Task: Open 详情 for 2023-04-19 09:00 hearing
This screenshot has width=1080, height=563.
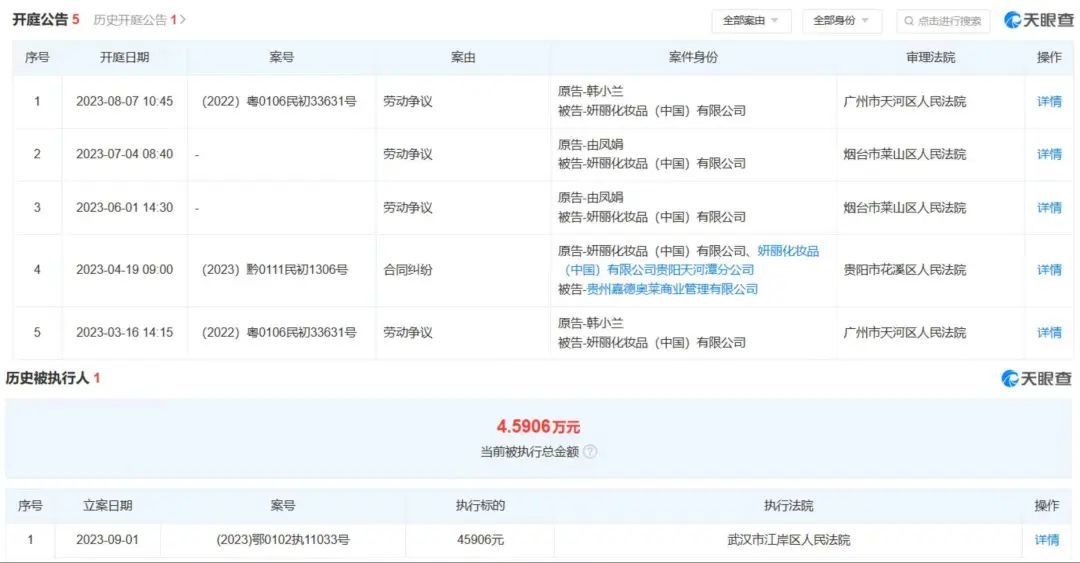Action: pos(1049,269)
